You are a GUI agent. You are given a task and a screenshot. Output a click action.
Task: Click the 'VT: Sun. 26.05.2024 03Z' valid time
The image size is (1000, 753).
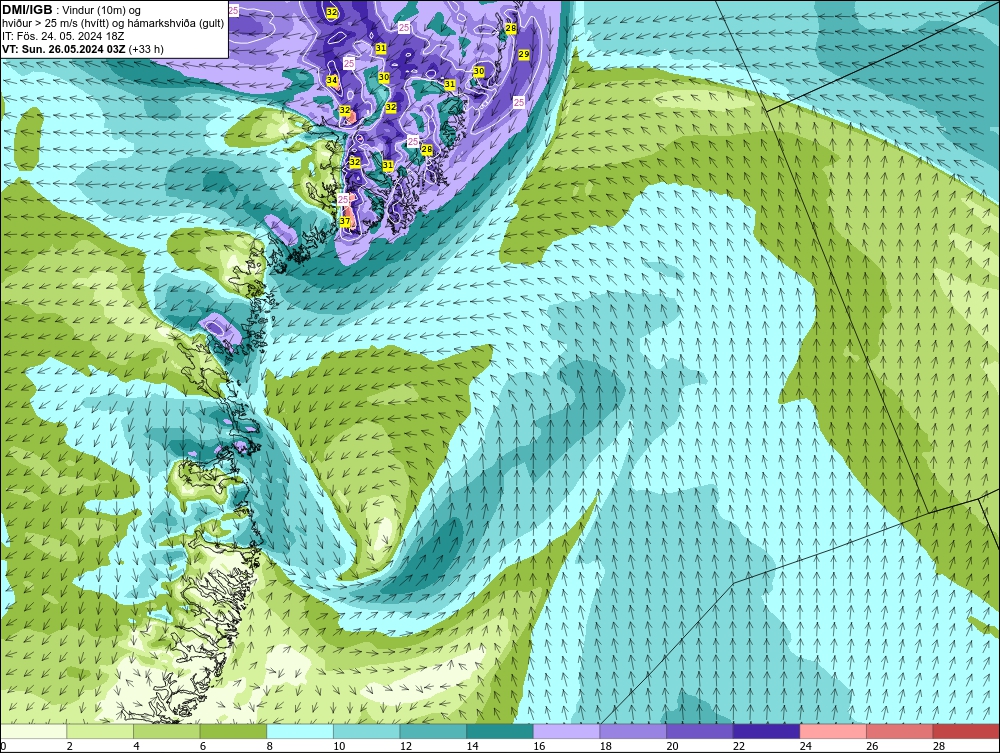[64, 49]
